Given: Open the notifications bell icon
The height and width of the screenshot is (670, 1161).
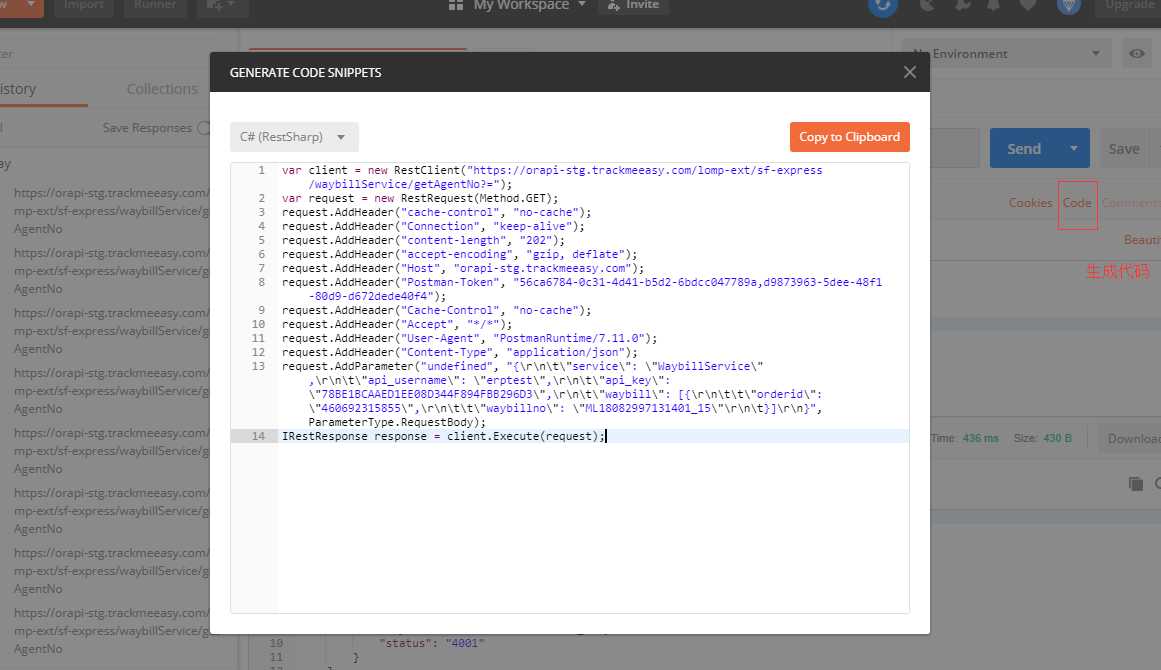Looking at the screenshot, I should [x=994, y=5].
